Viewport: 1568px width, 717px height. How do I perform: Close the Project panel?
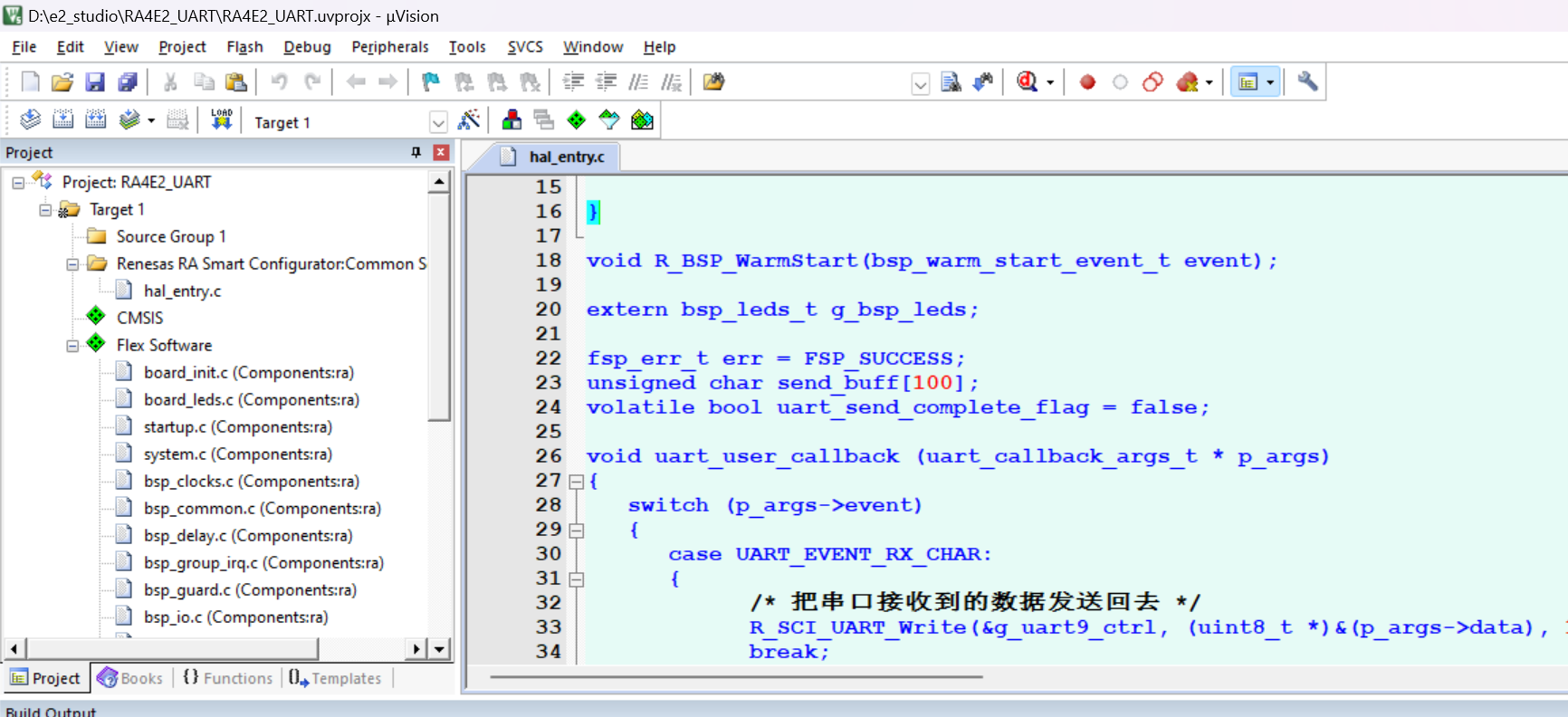click(441, 152)
